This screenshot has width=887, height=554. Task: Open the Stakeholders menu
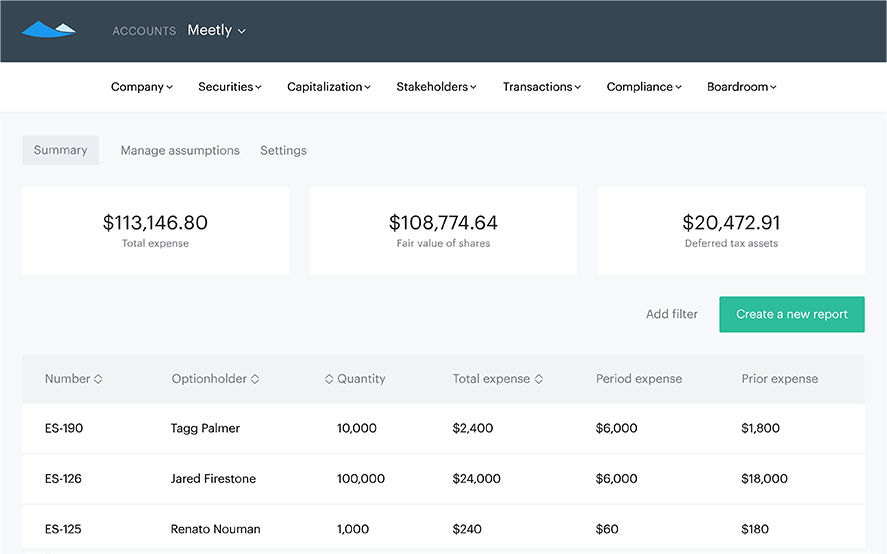tap(436, 87)
